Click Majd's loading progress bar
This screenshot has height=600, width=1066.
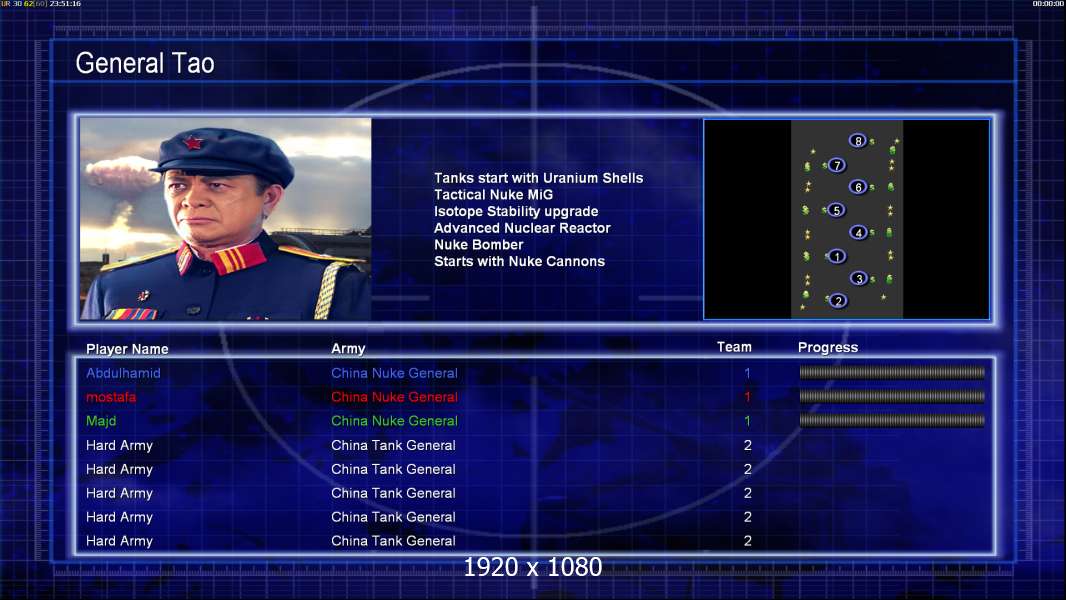coord(892,421)
